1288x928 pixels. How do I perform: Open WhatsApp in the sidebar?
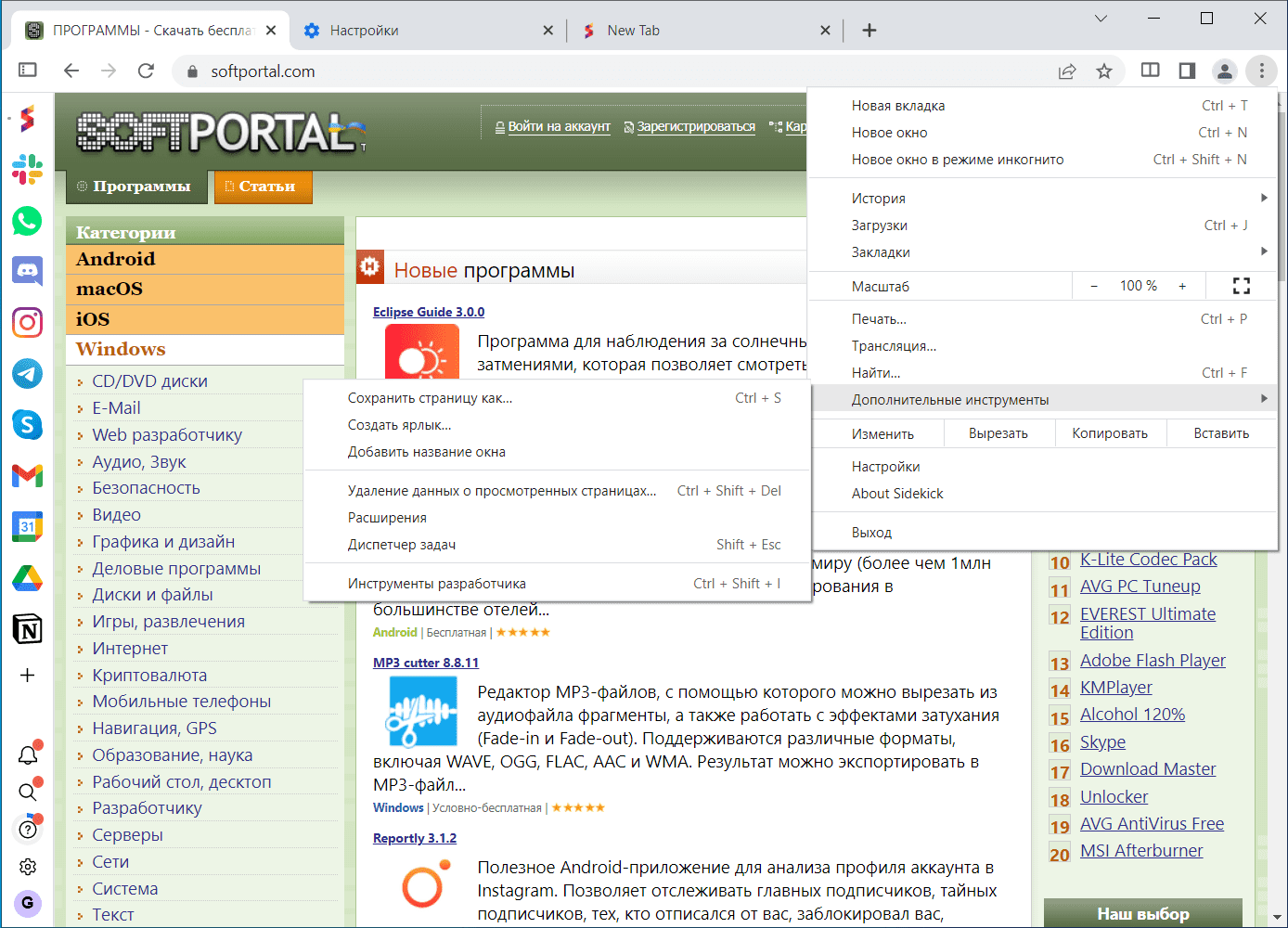coord(28,221)
